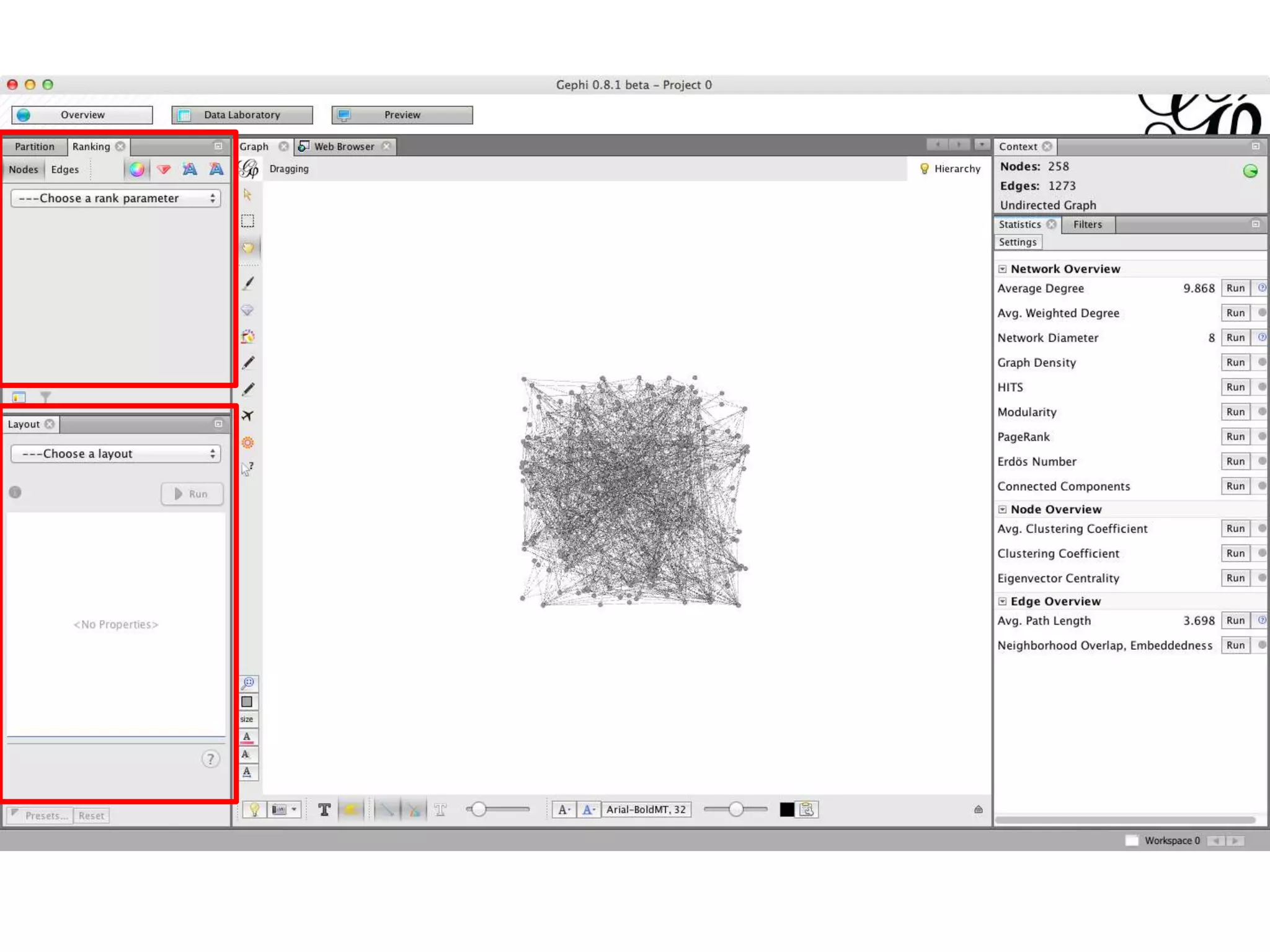The height and width of the screenshot is (952, 1270).
Task: Collapse the Network Overview section
Action: 1002,269
